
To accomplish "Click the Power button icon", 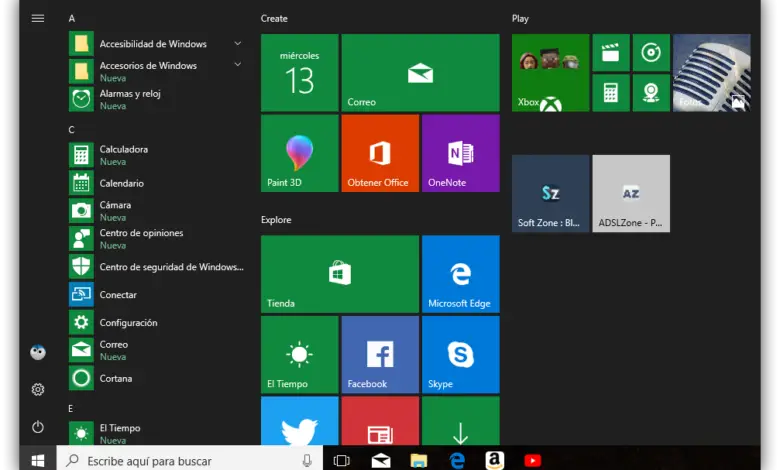I will (38, 427).
